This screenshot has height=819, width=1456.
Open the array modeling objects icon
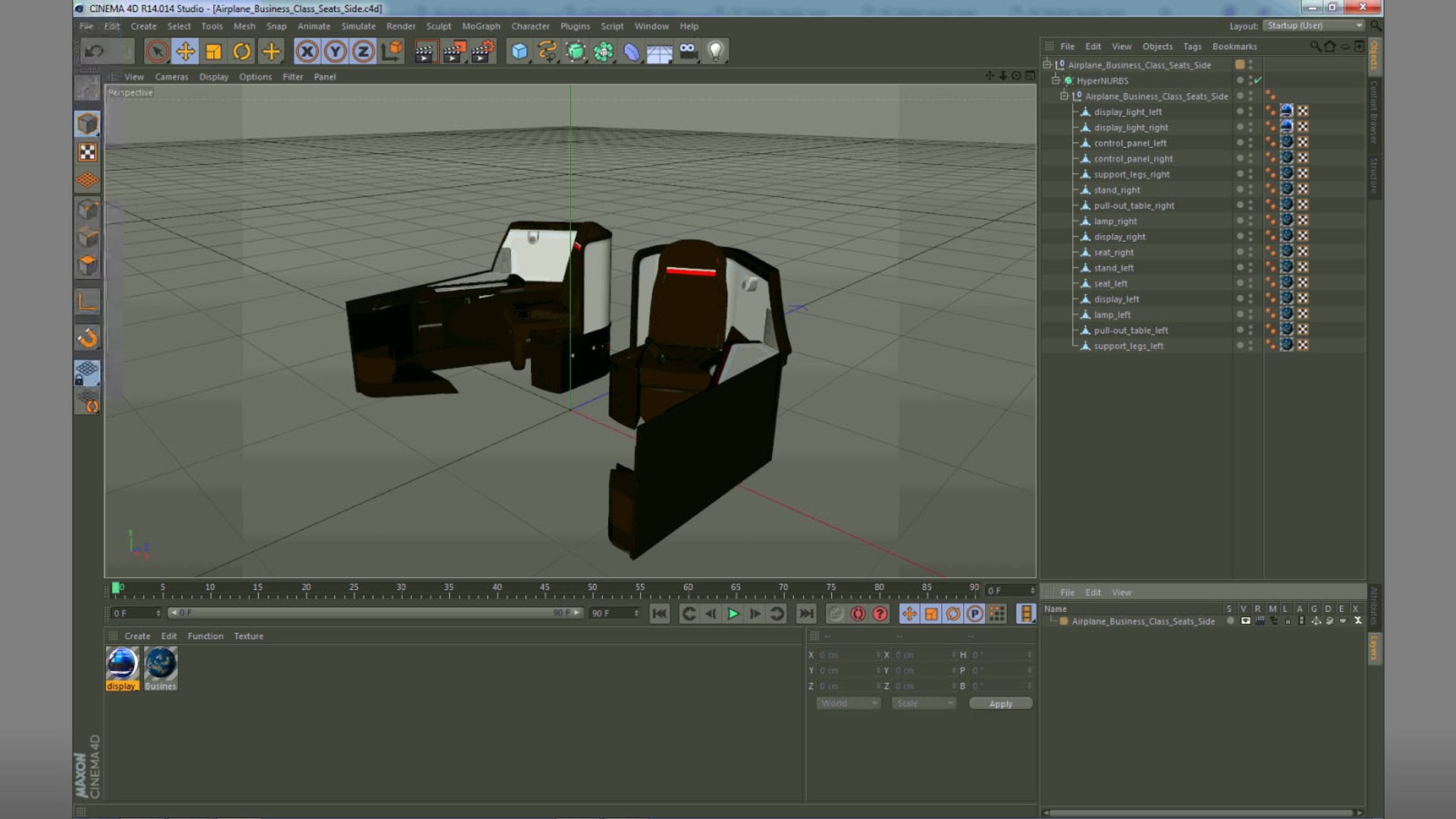point(604,52)
